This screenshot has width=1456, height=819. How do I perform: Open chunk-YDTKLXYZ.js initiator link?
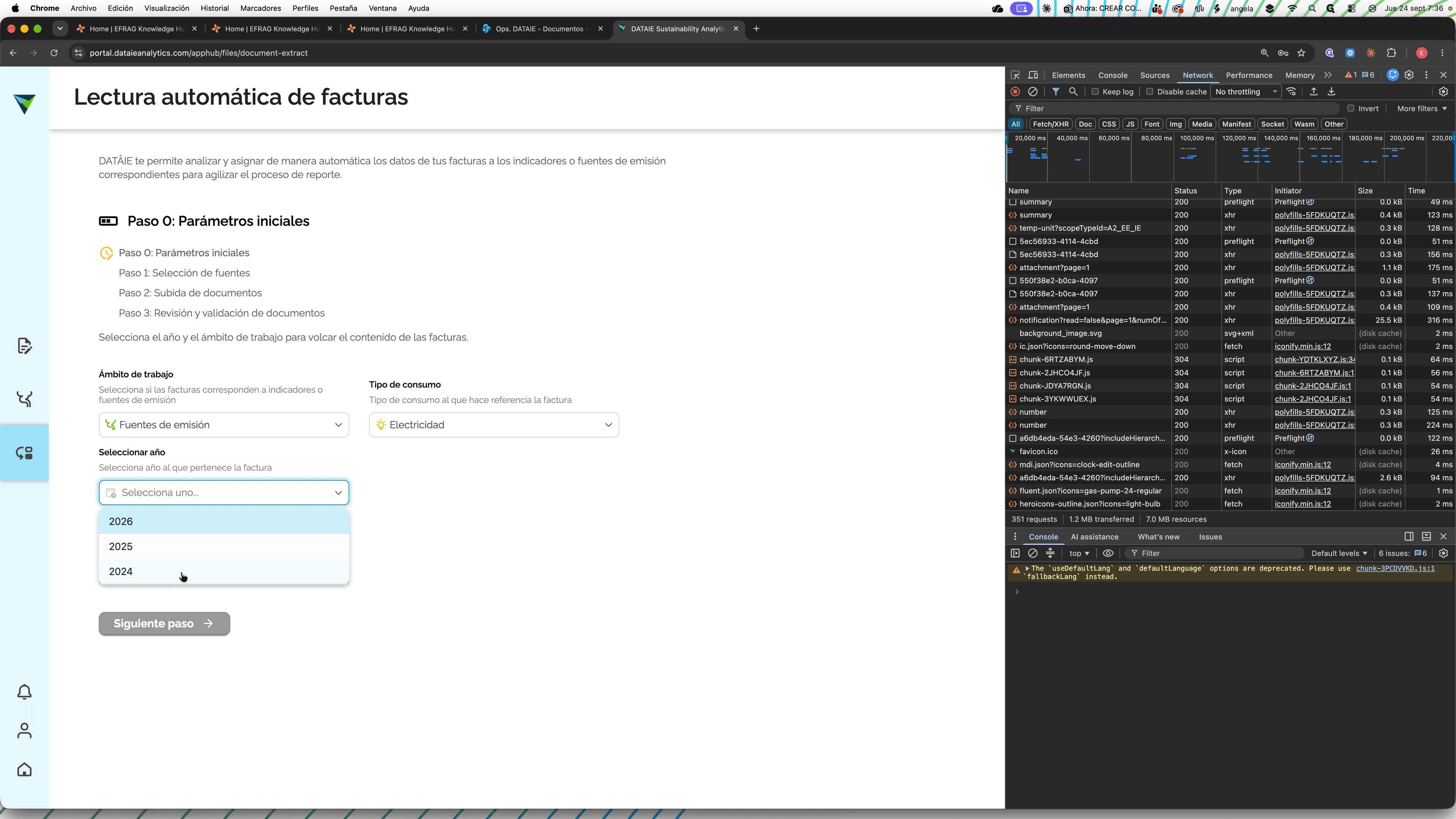pos(1315,359)
